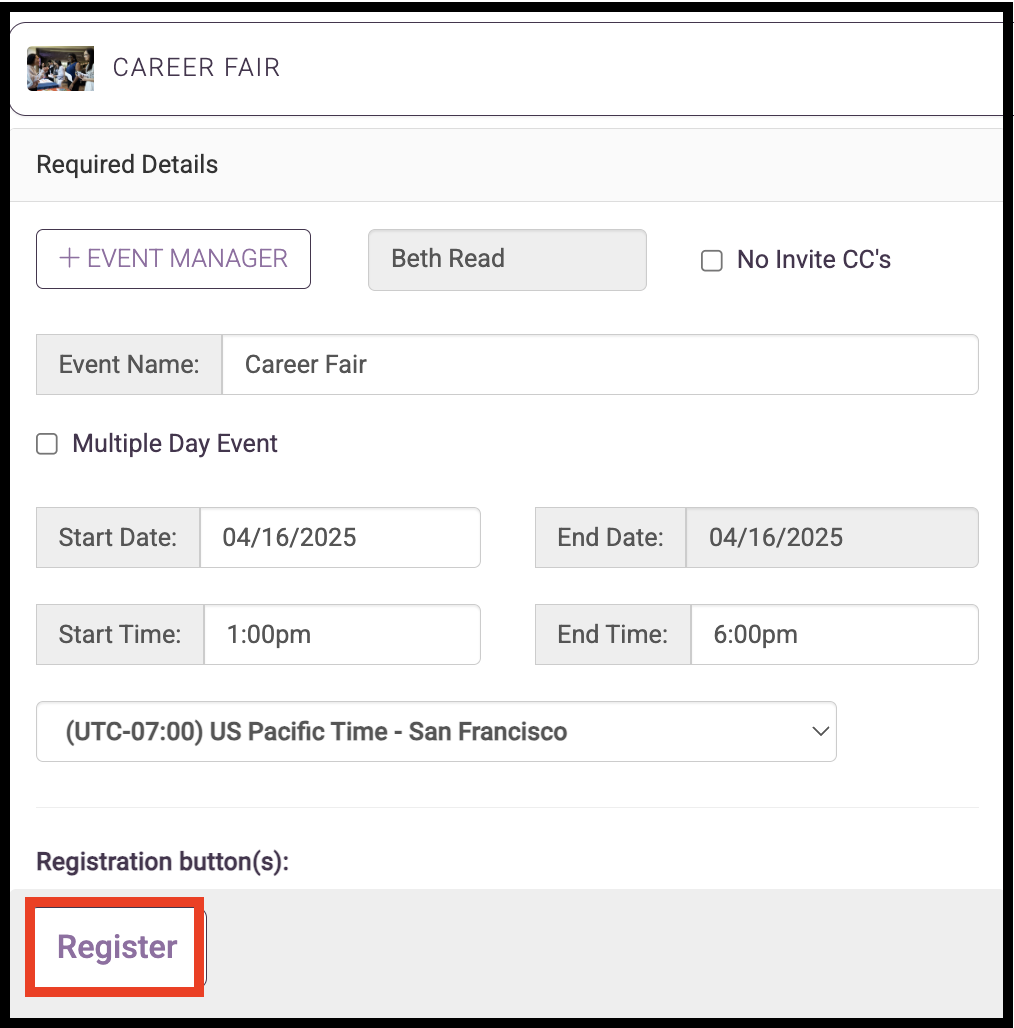The image size is (1014, 1028).
Task: Click the plus icon beside Event Manager
Action: [x=69, y=258]
